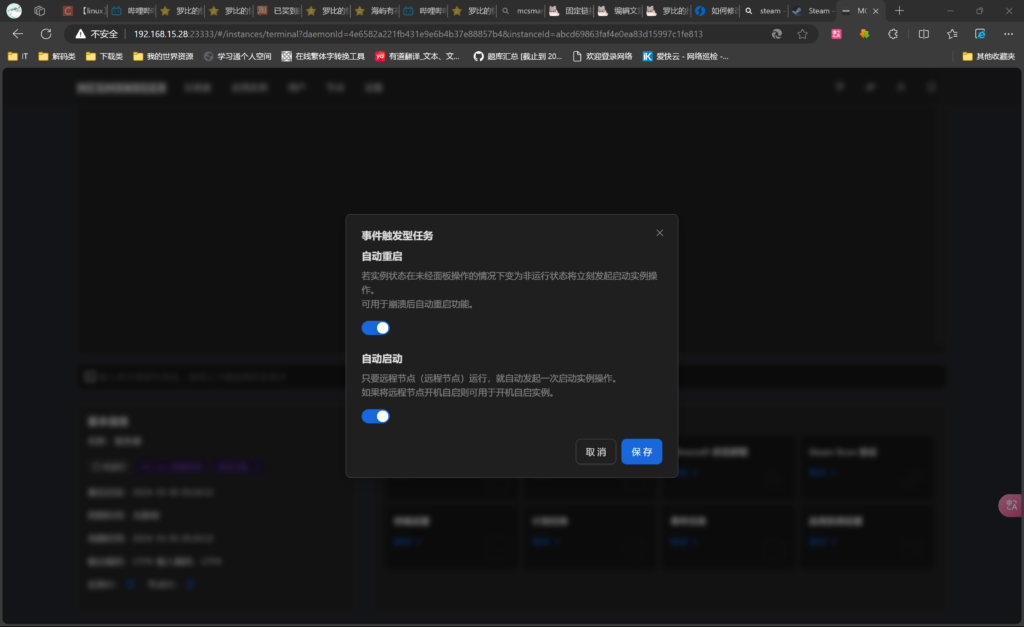
Task: Reload the page with the refresh icon
Action: [46, 33]
